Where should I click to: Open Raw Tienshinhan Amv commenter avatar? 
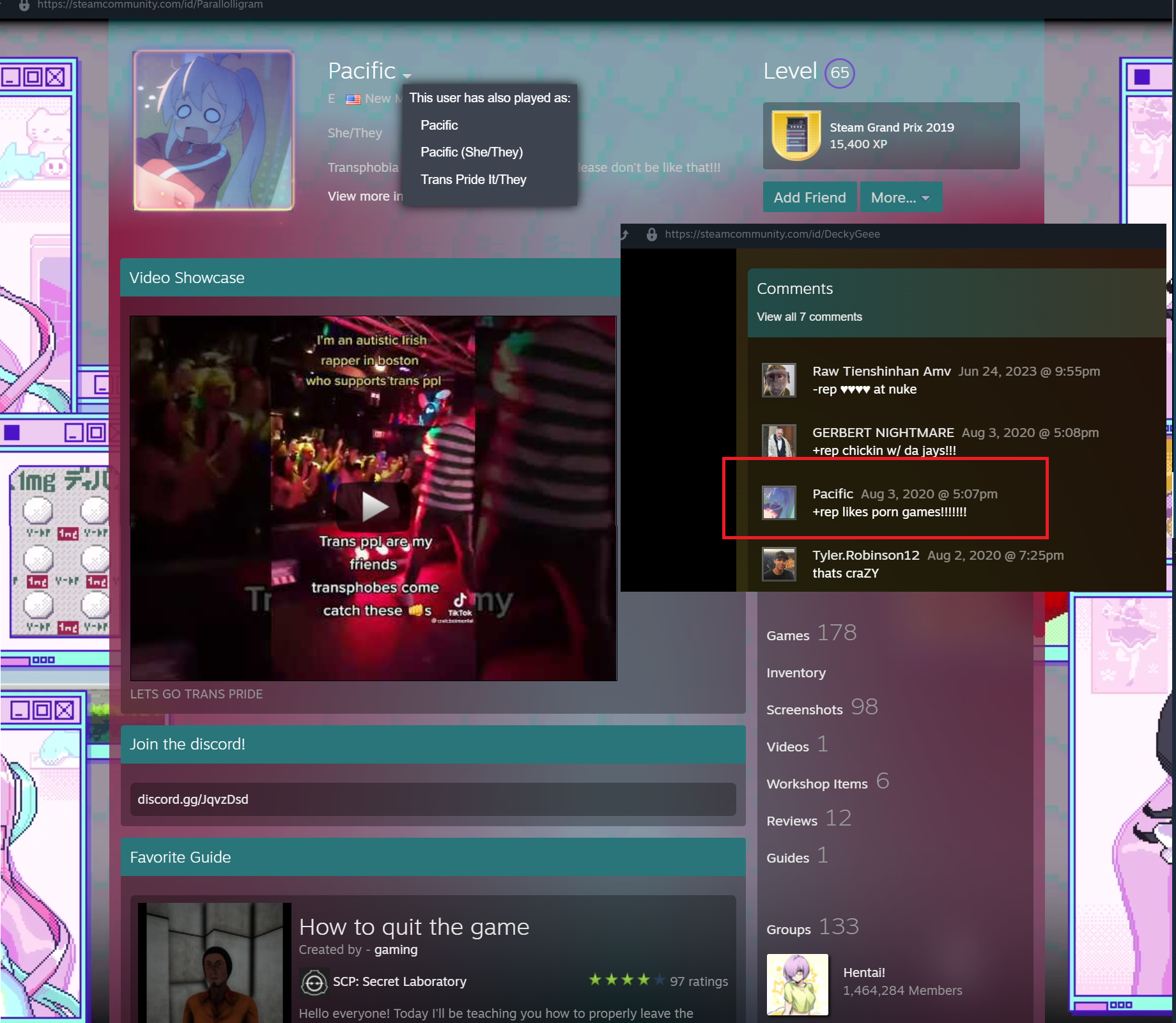click(x=779, y=380)
